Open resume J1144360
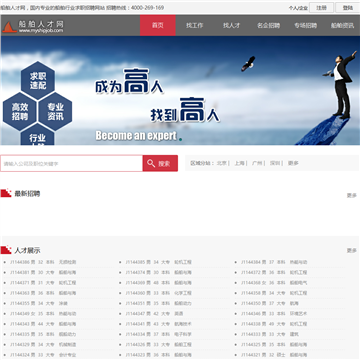Screen dimensions: 360x360 [159, 293]
